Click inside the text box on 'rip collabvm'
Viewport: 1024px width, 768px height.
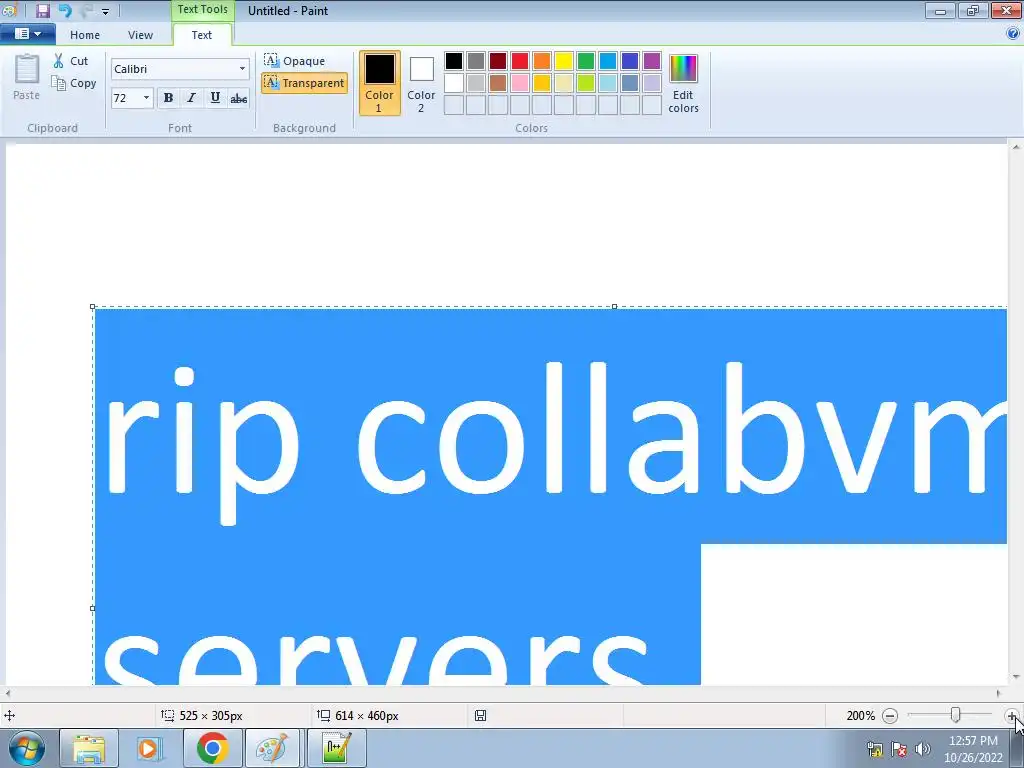pyautogui.click(x=557, y=444)
